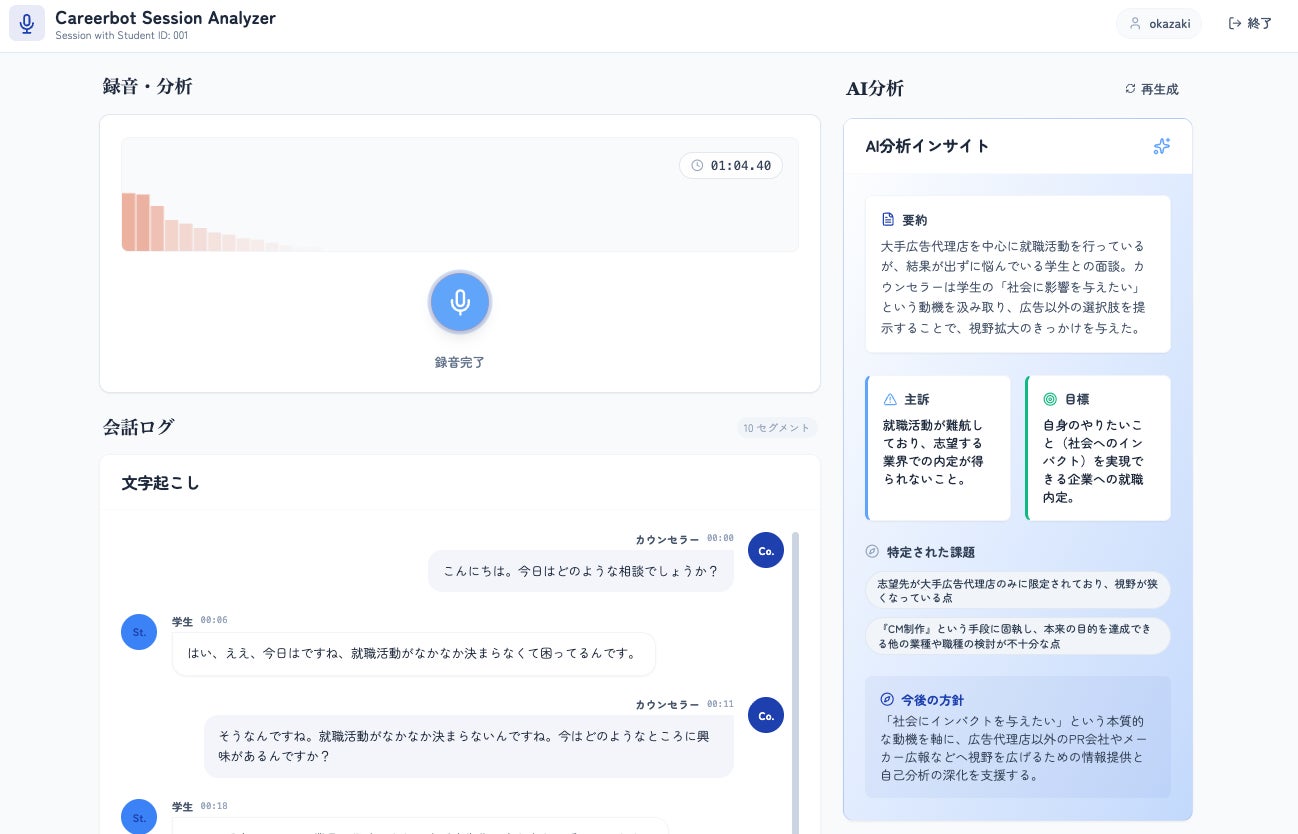Screen dimensions: 1298x834
Task: Click the 特定された課題 compass icon
Action: (872, 552)
